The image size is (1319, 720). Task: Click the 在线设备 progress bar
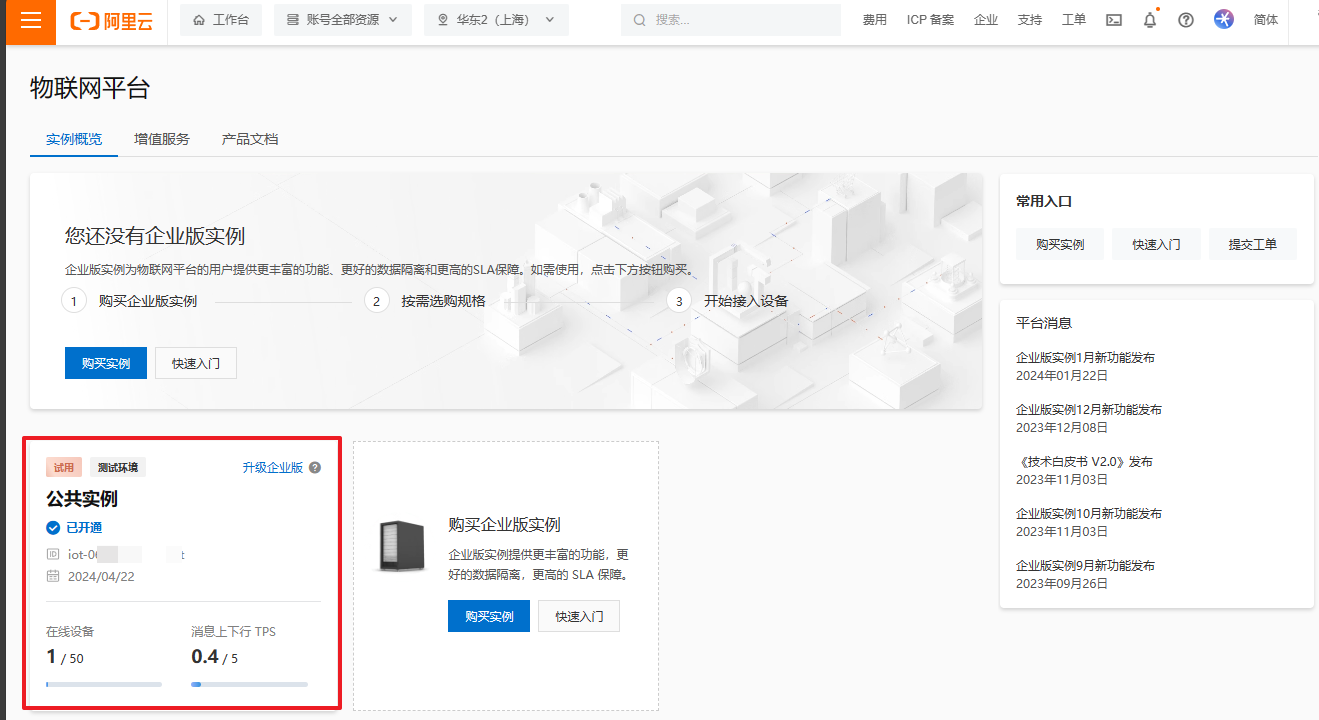[x=104, y=684]
